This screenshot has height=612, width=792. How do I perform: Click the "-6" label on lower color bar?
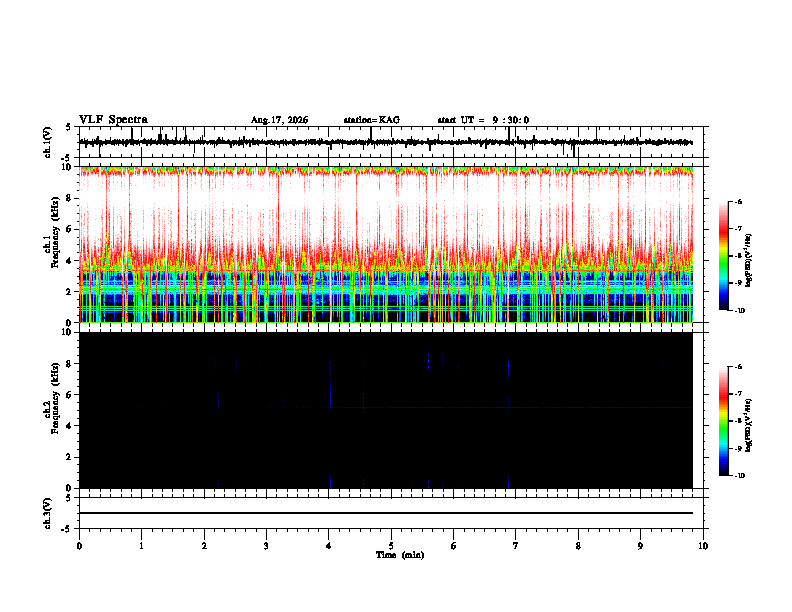(x=737, y=367)
